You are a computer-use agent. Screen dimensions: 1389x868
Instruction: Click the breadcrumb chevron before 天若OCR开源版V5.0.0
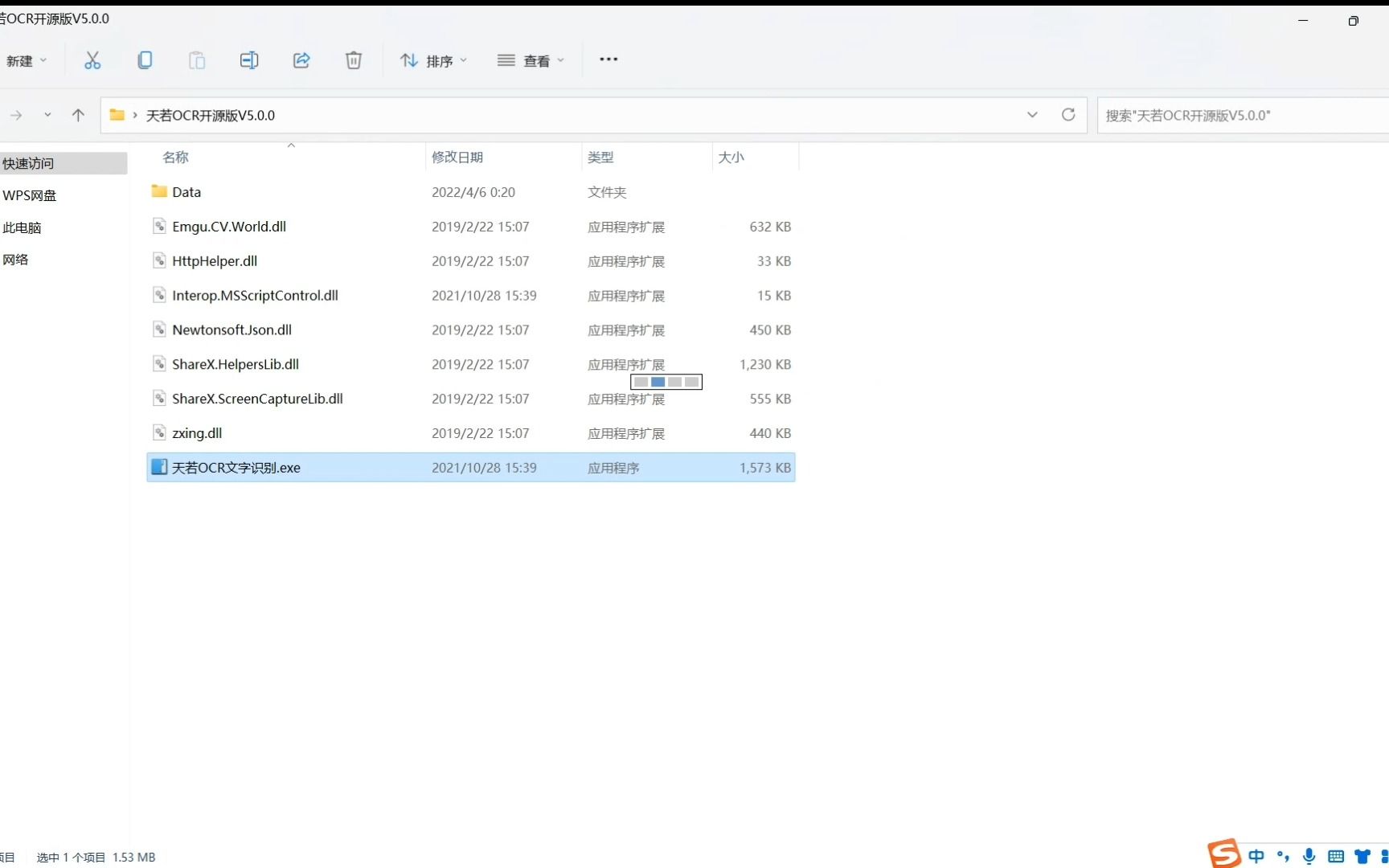pyautogui.click(x=135, y=115)
